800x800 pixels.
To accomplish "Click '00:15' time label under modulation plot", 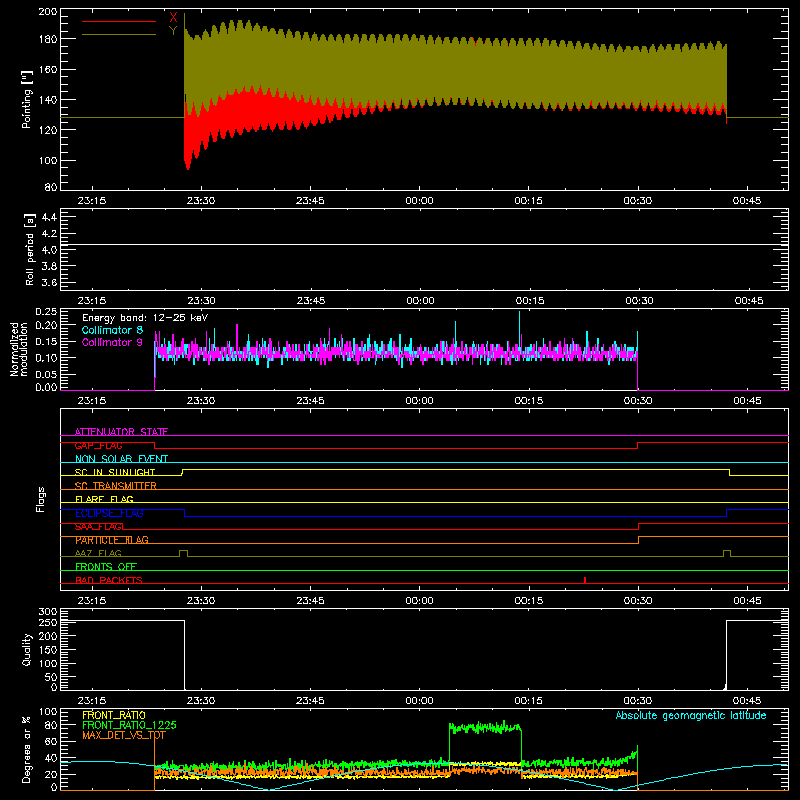I will click(529, 401).
